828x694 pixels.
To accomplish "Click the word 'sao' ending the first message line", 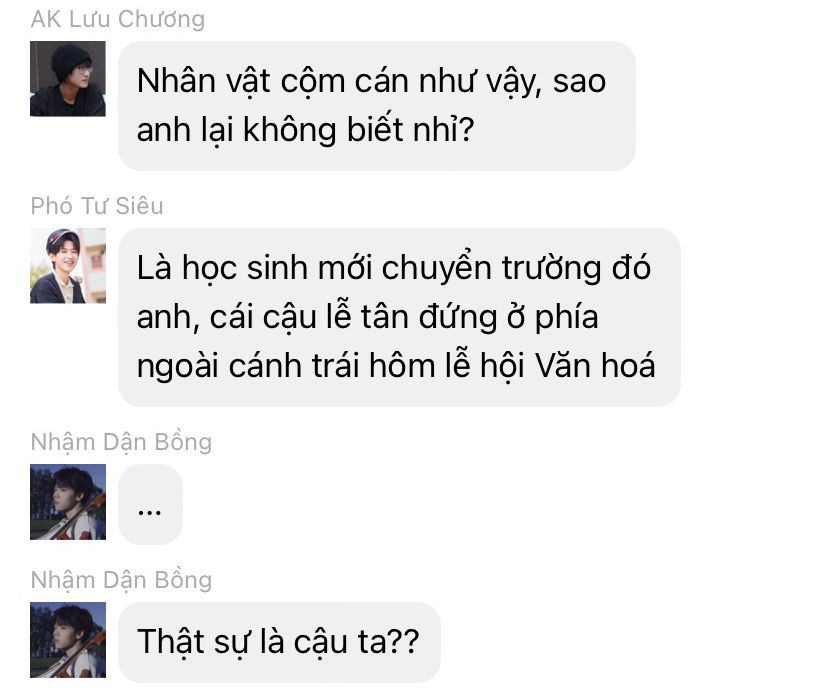I will pyautogui.click(x=579, y=82).
